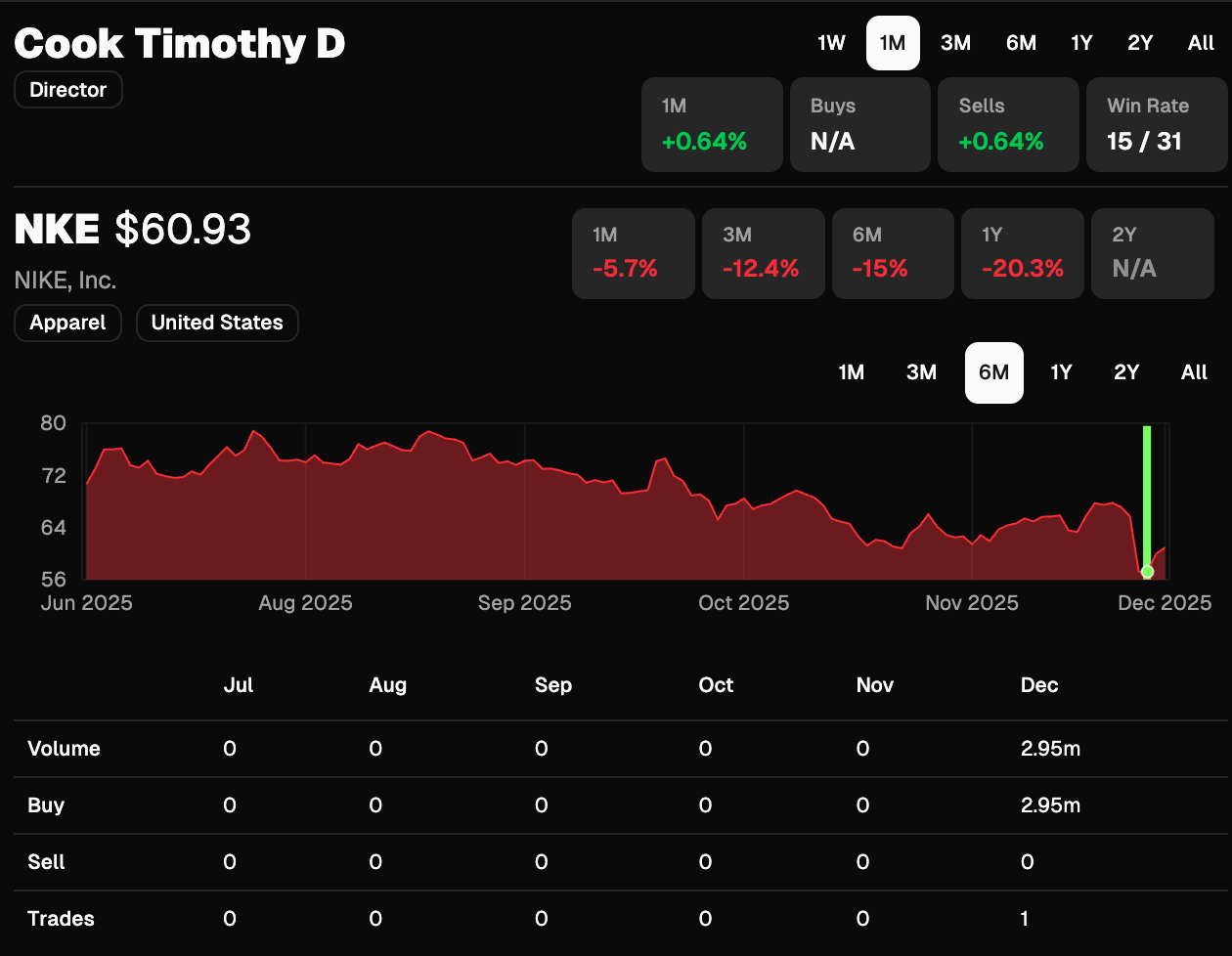The width and height of the screenshot is (1232, 956).
Task: Open the Win Rate 15 / 31 card
Action: click(1157, 125)
